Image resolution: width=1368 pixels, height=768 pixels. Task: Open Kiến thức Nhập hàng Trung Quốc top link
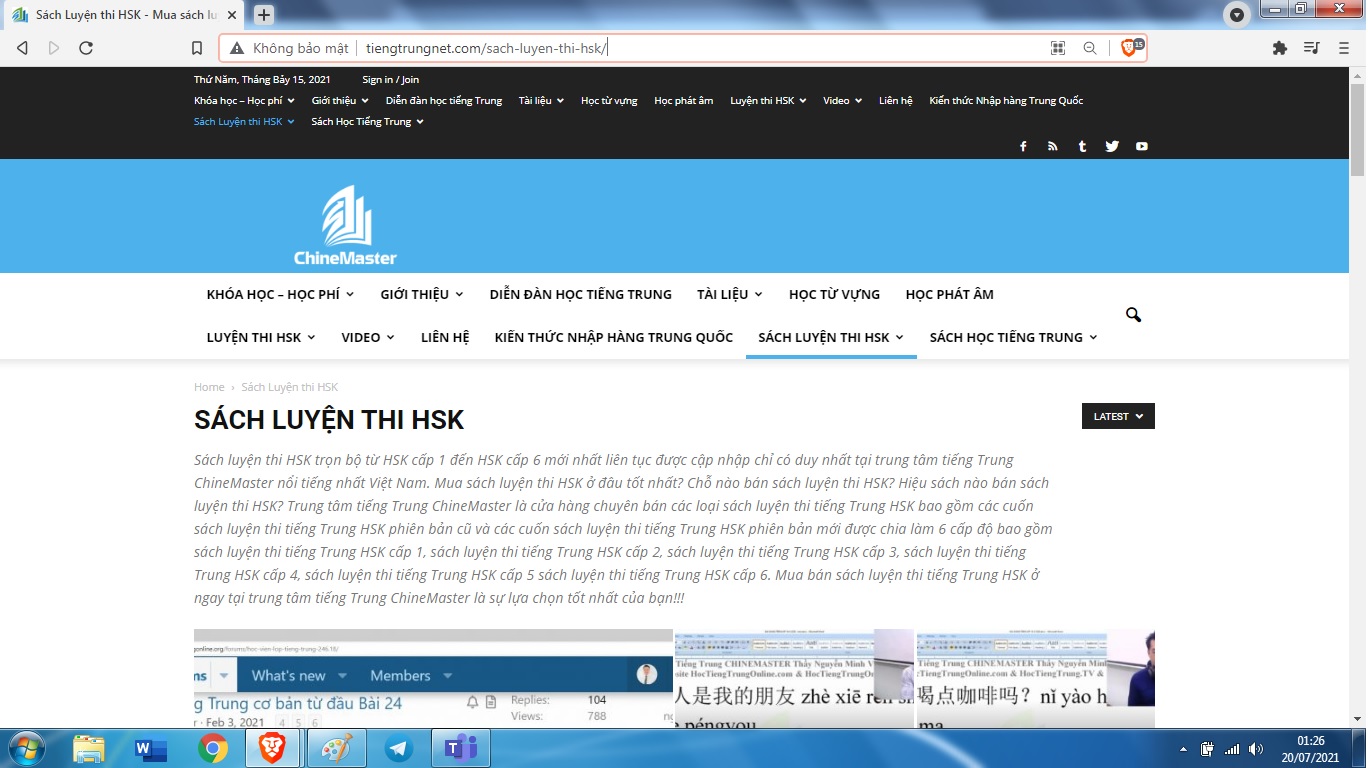(x=1006, y=100)
